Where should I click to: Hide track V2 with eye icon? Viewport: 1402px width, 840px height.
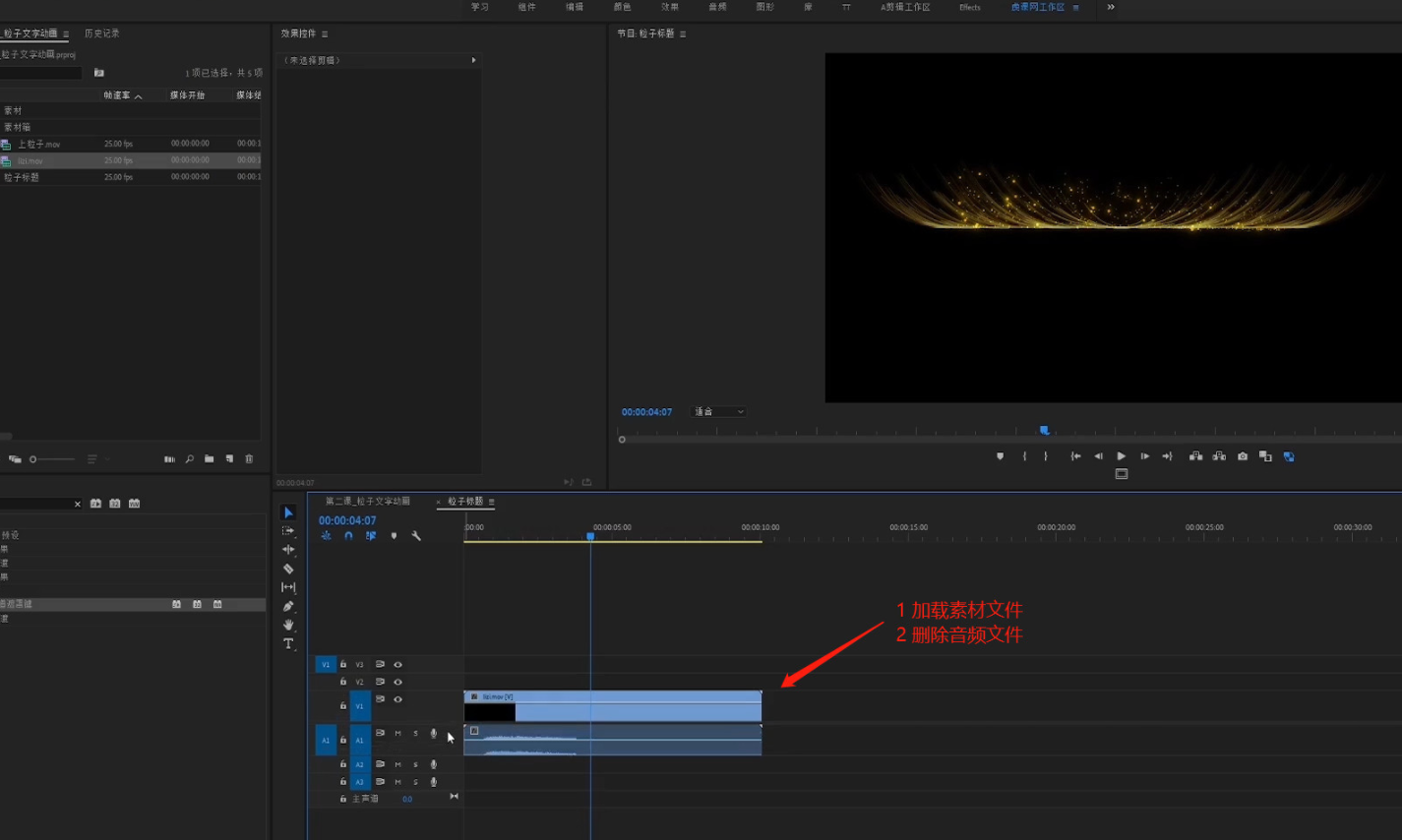(397, 682)
